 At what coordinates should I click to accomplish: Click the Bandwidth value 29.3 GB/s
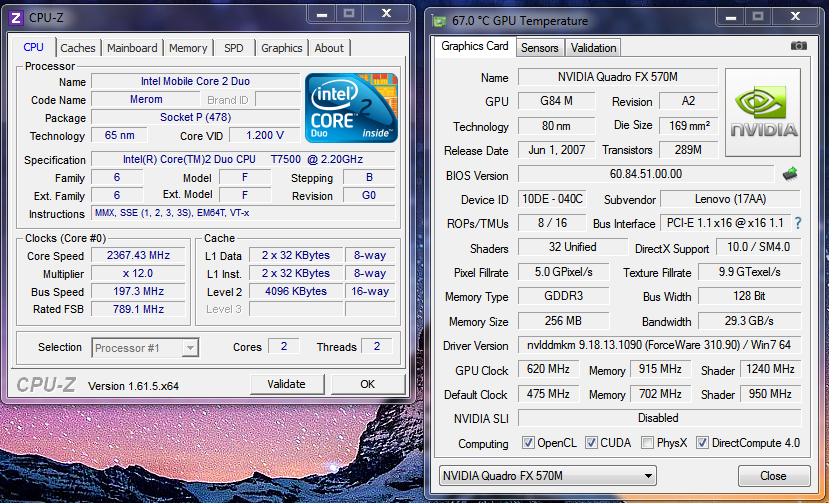tap(749, 321)
